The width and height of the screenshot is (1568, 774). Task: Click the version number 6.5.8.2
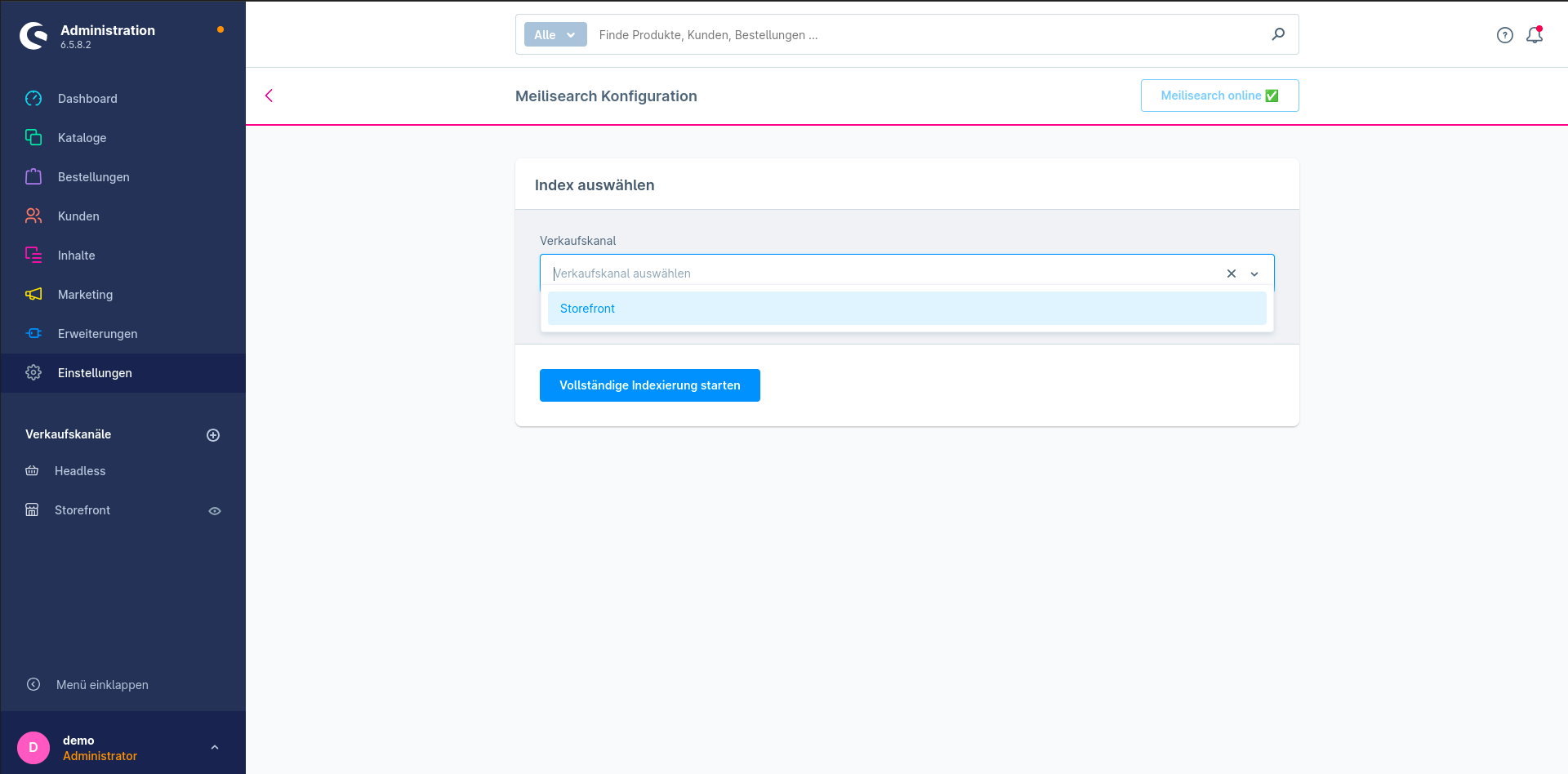pyautogui.click(x=76, y=45)
